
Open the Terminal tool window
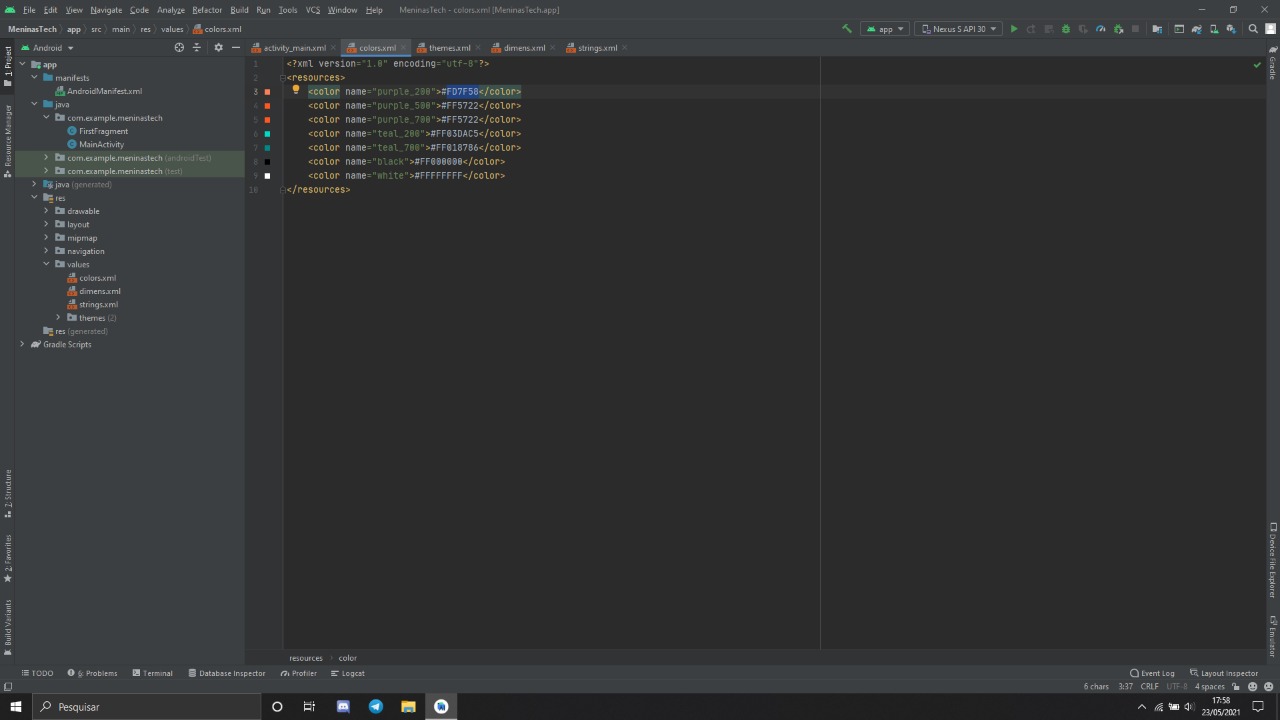point(153,673)
